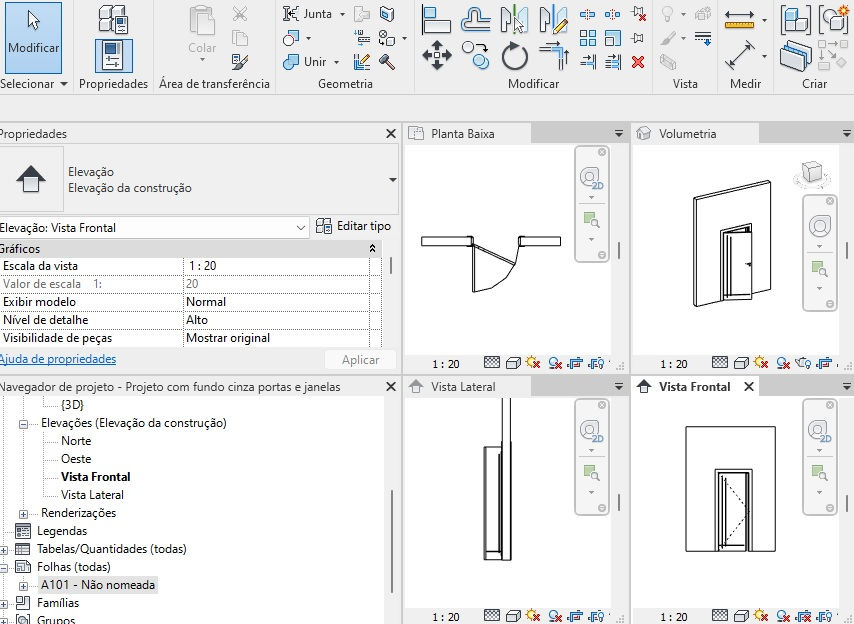
Task: Click the Split Element tool
Action: coord(587,14)
